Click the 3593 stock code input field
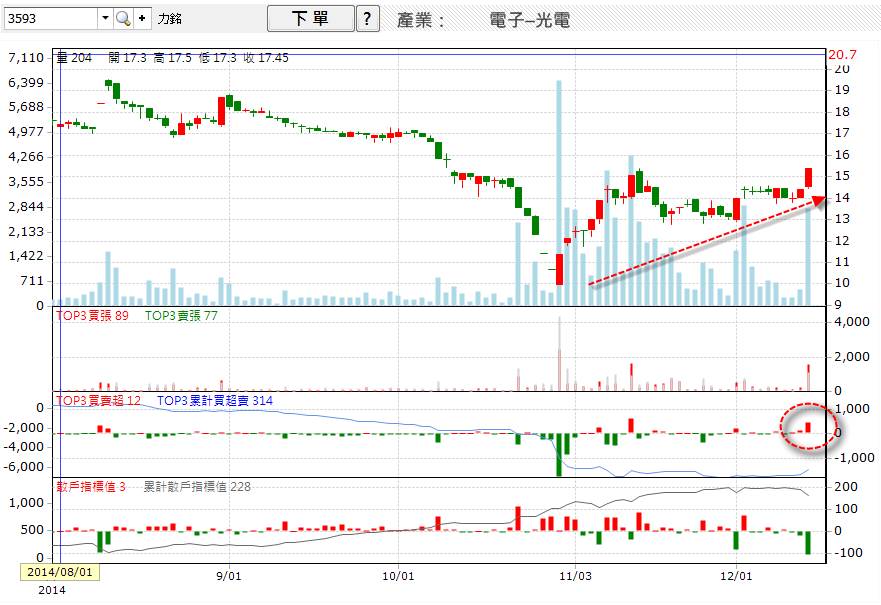The height and width of the screenshot is (605, 881). [50, 18]
